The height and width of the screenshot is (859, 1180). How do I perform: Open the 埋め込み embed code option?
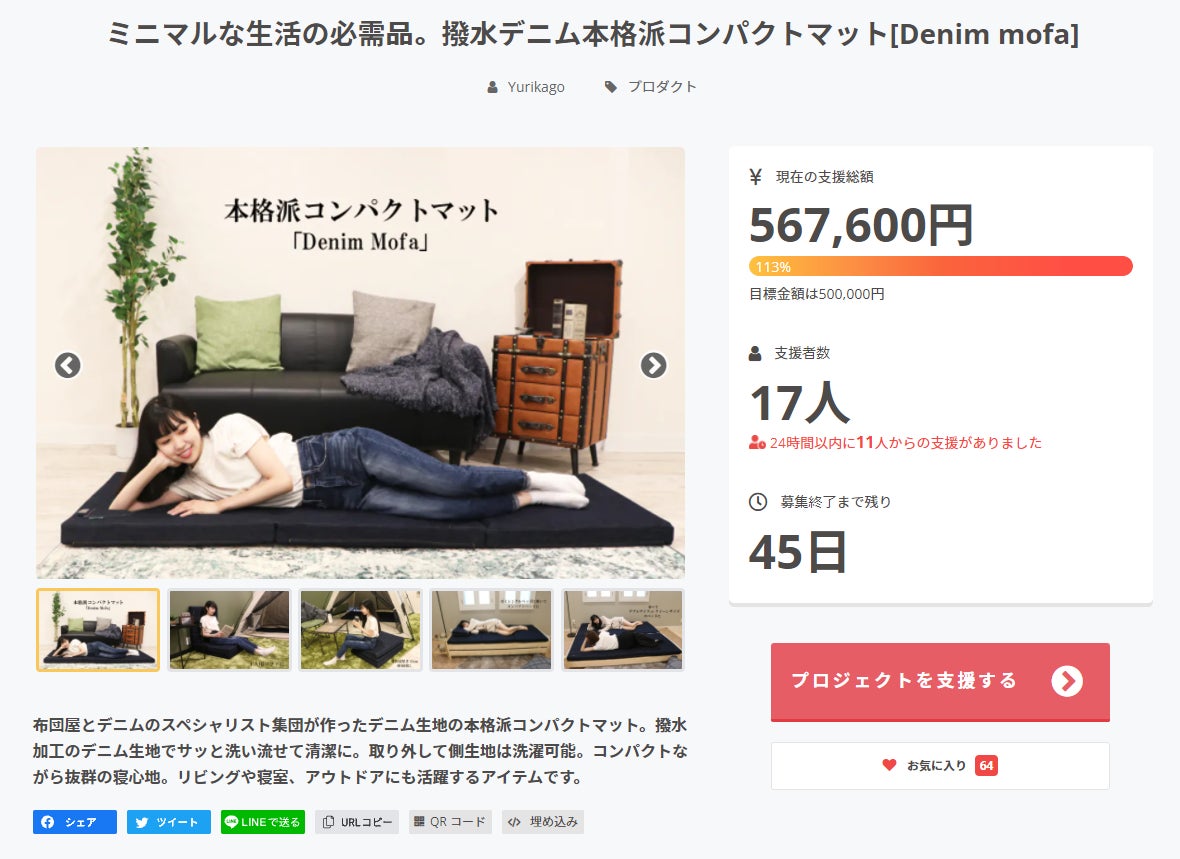click(x=543, y=822)
